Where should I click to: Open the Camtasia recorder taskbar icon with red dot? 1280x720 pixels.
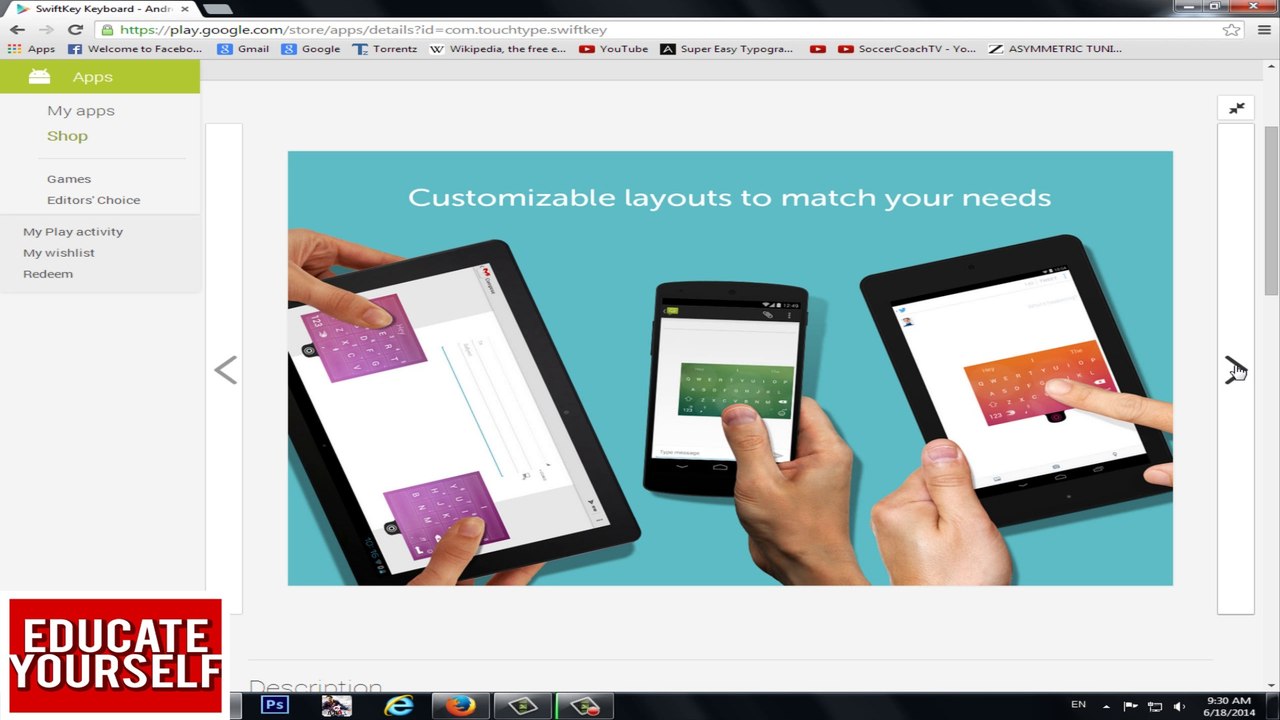coord(585,706)
